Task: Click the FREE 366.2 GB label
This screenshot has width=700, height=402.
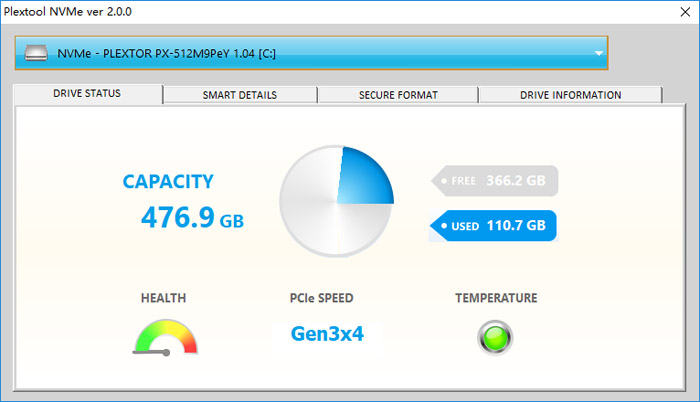Action: (495, 181)
